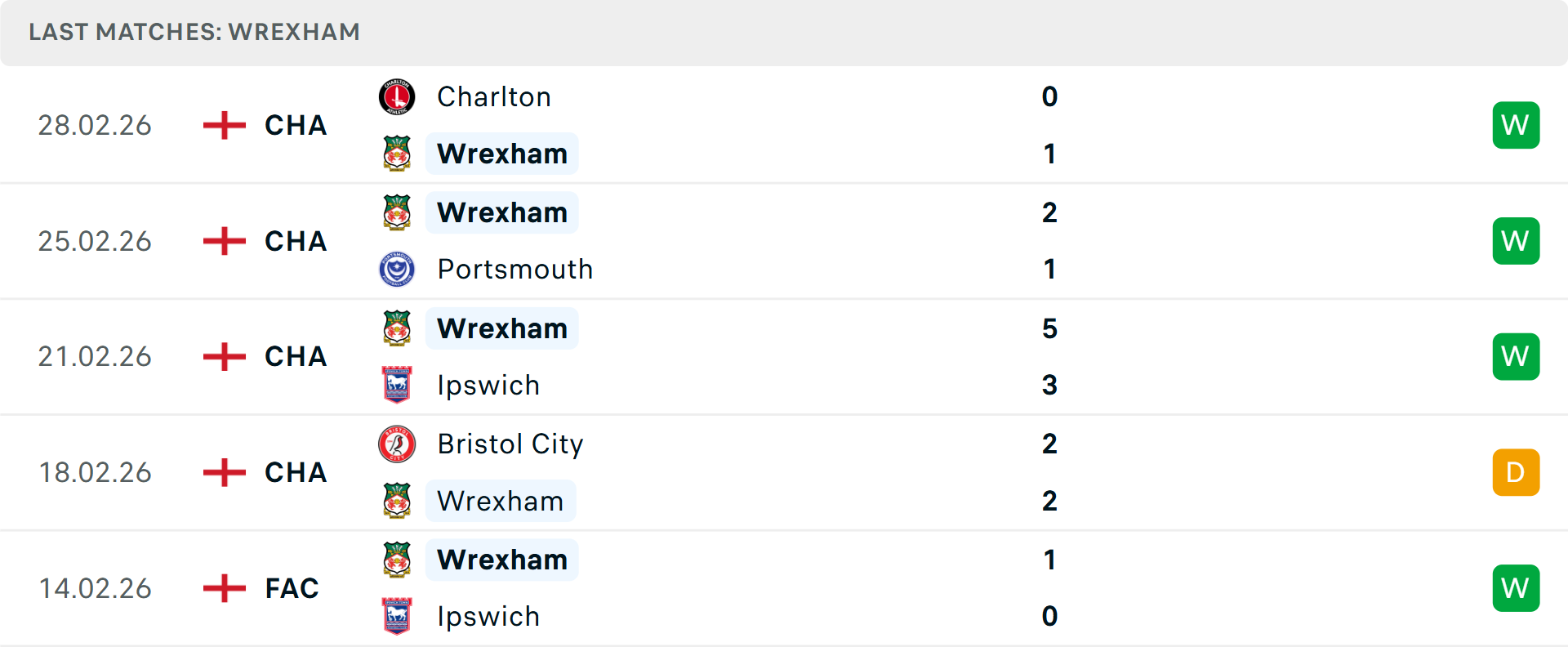The width and height of the screenshot is (1568, 647).
Task: Click the FAC competition label
Action: [x=292, y=588]
